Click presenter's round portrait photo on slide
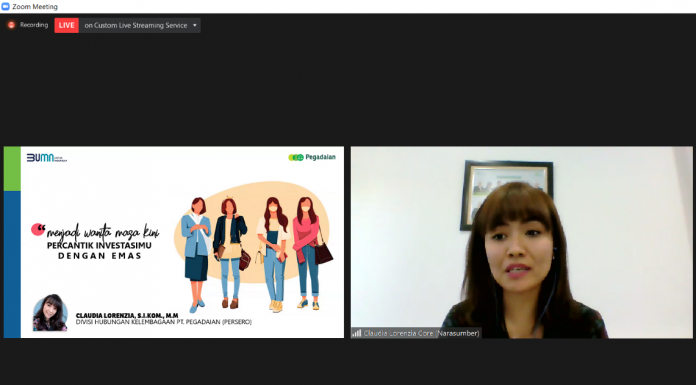 pos(50,313)
